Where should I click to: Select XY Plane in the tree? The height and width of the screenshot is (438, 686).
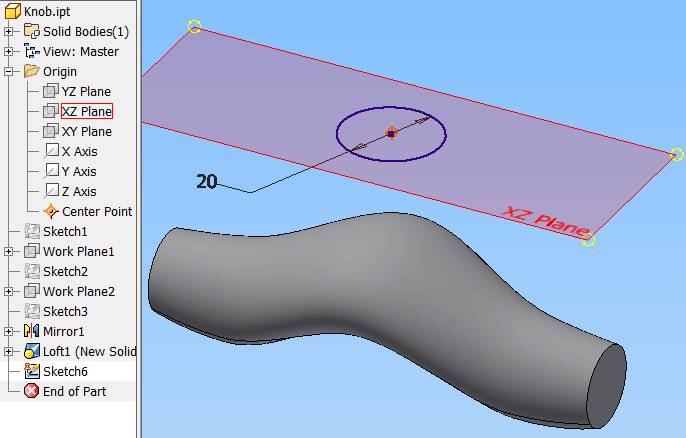point(87,132)
